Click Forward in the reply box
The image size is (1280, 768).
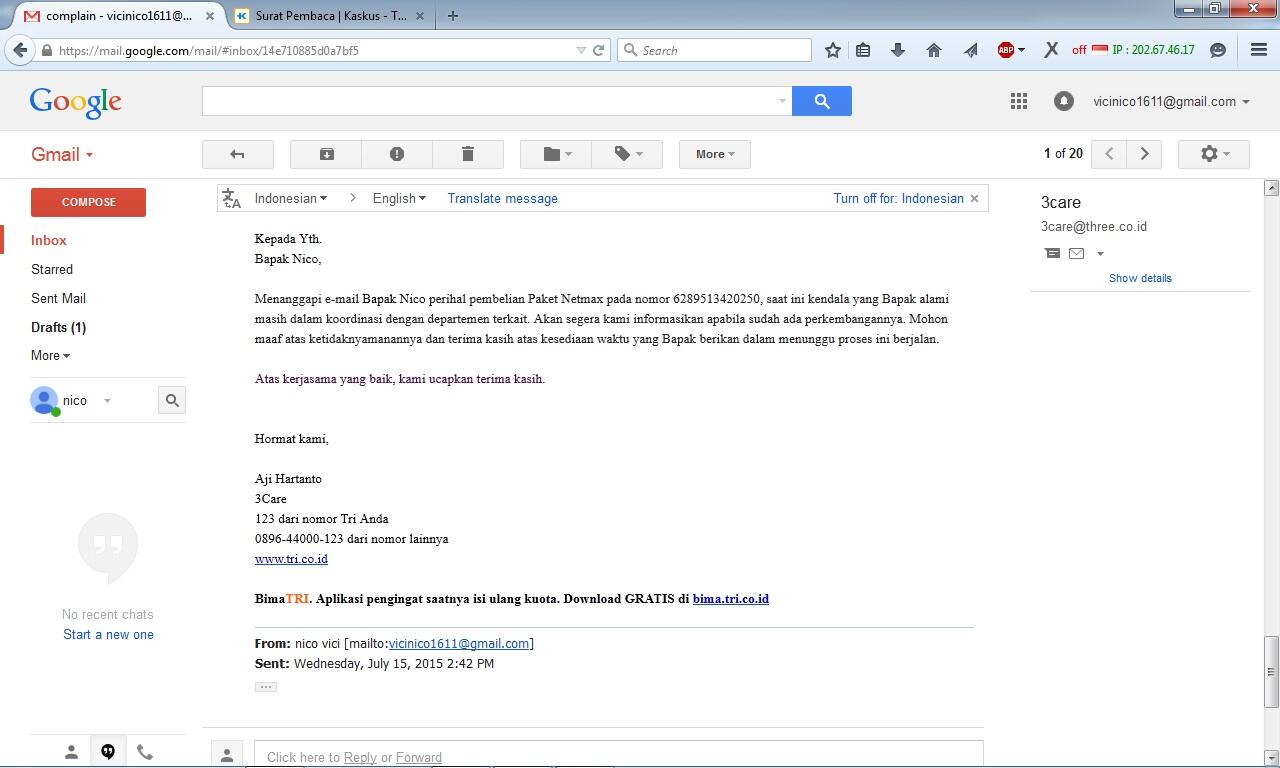point(419,757)
